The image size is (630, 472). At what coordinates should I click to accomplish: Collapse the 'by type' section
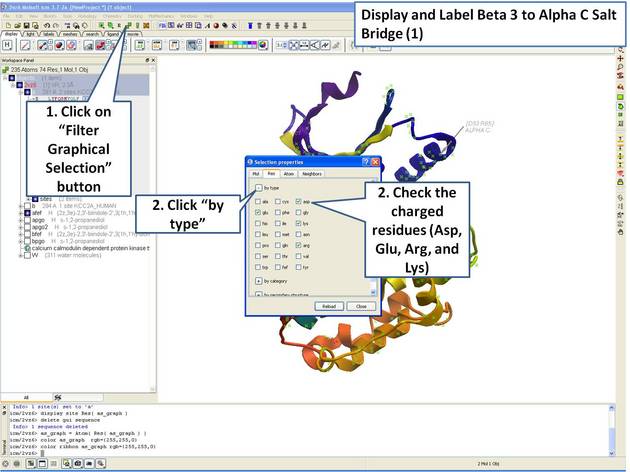pos(257,188)
